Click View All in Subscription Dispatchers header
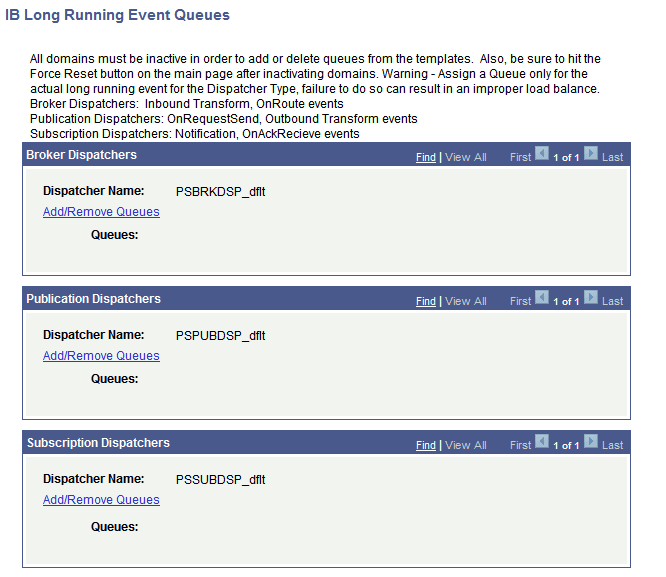This screenshot has width=666, height=577. coord(466,445)
